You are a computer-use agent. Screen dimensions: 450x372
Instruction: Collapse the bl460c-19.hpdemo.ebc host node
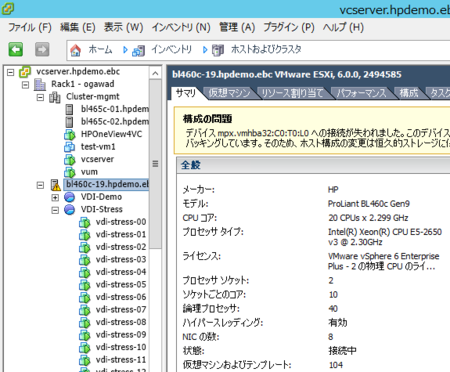pos(40,185)
